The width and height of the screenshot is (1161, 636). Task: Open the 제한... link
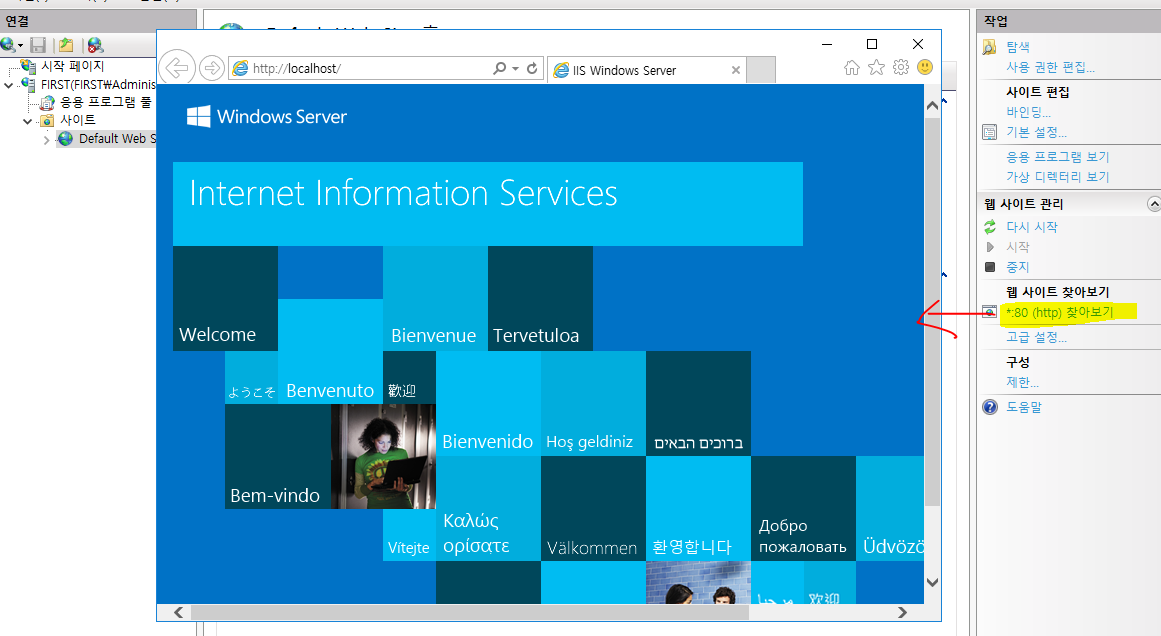(x=1022, y=382)
